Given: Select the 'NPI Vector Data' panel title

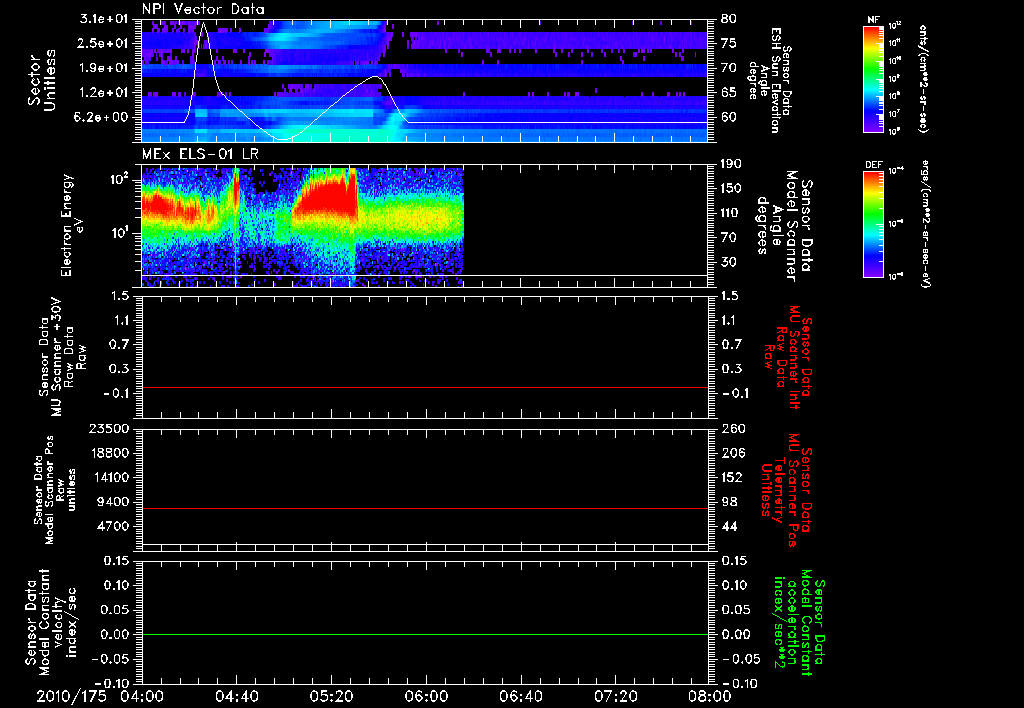Looking at the screenshot, I should pos(203,9).
